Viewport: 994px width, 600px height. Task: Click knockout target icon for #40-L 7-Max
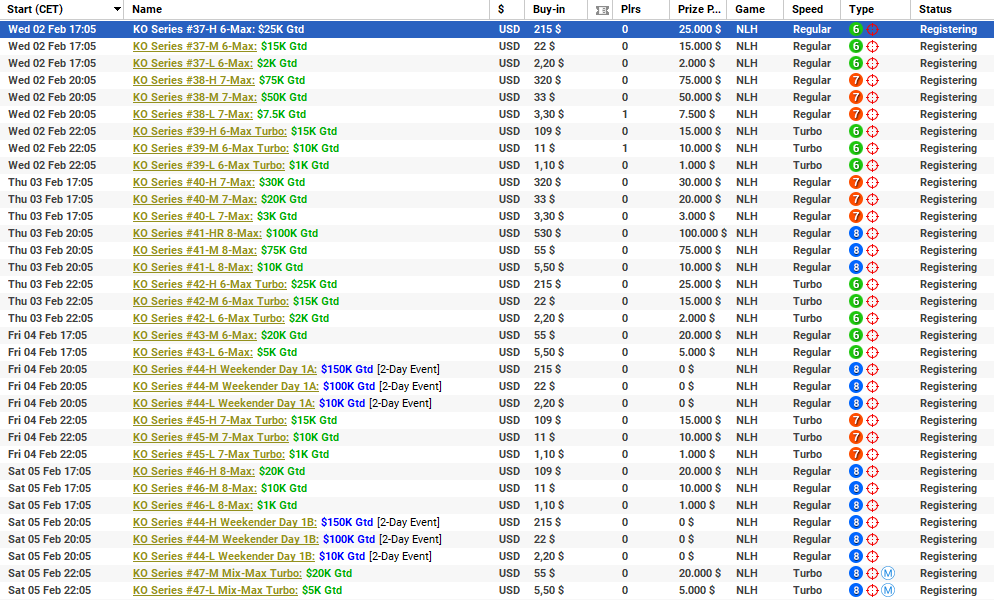point(872,216)
